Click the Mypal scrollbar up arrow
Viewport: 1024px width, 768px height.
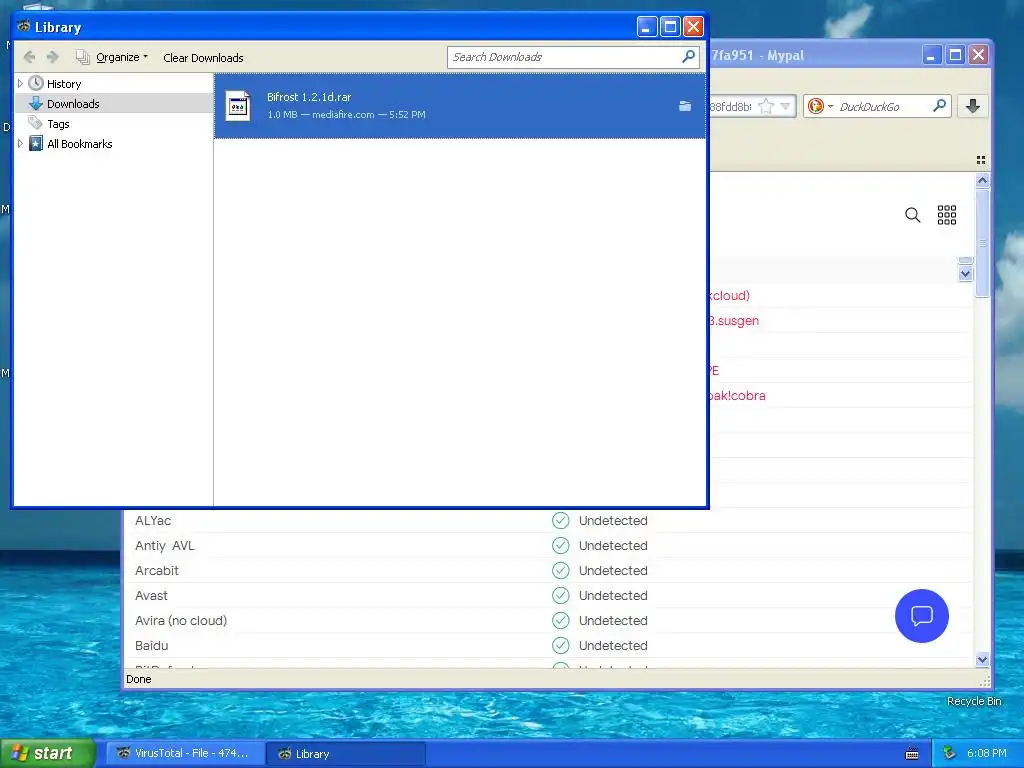tap(982, 180)
